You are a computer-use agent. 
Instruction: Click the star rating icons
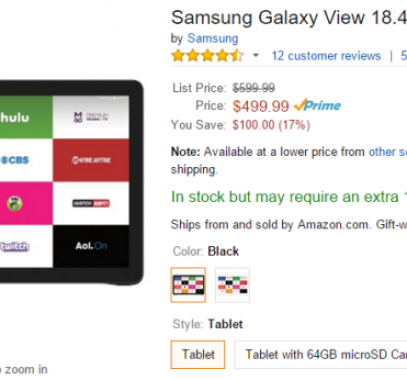(208, 56)
